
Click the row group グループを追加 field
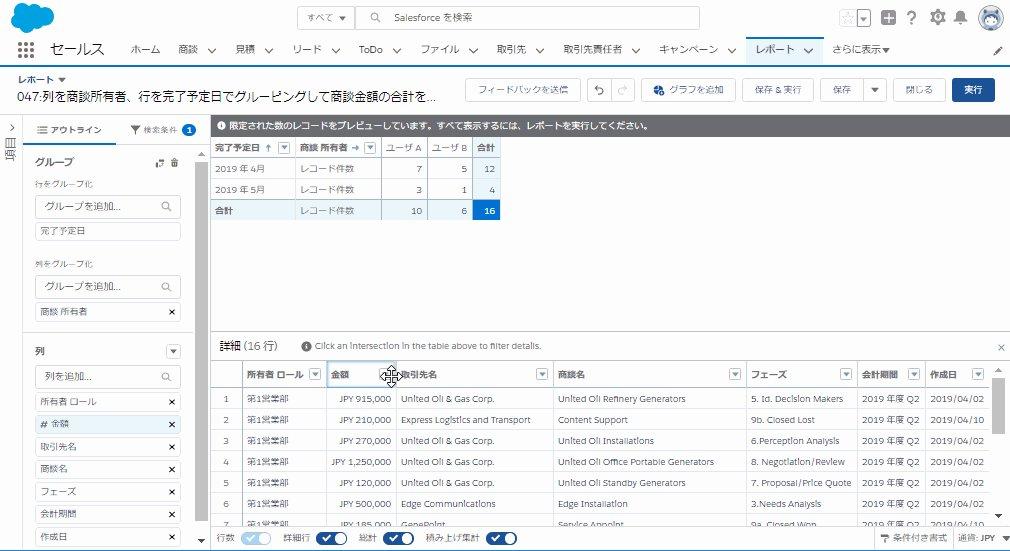click(108, 207)
